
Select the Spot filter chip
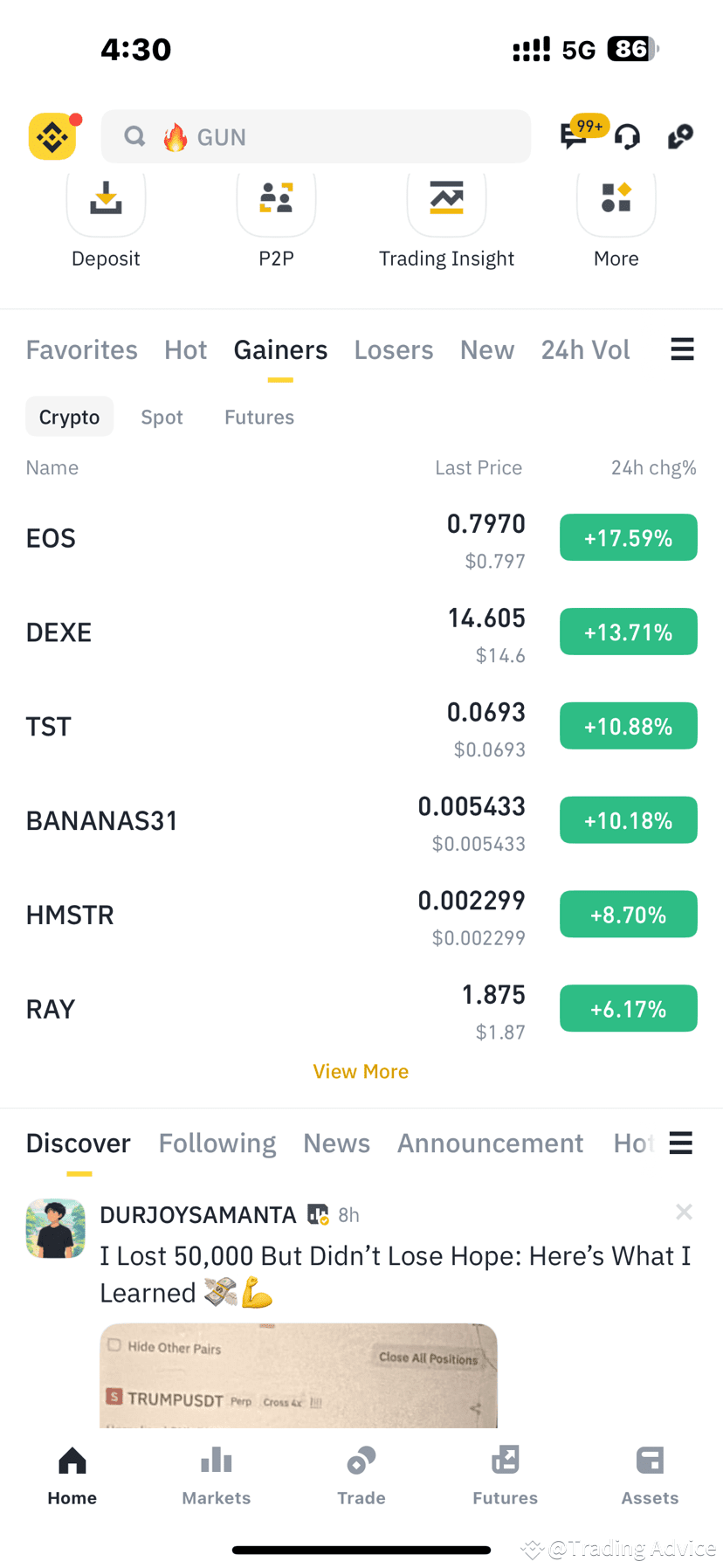[162, 417]
